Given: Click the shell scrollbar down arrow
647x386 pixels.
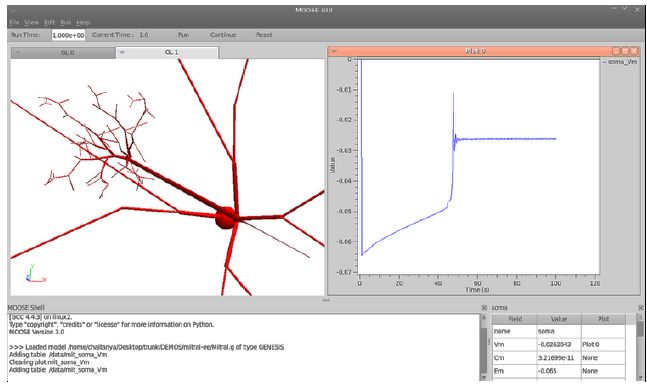Looking at the screenshot, I should tap(484, 377).
